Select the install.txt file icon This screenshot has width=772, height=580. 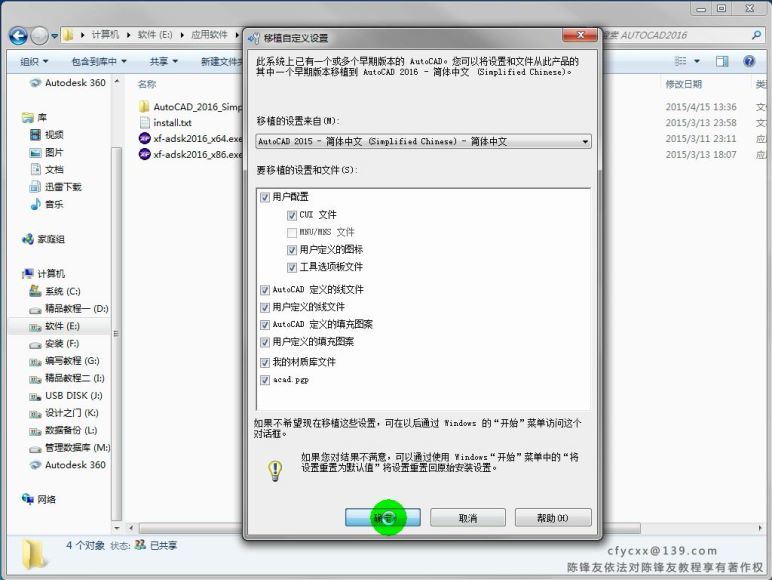[x=145, y=123]
